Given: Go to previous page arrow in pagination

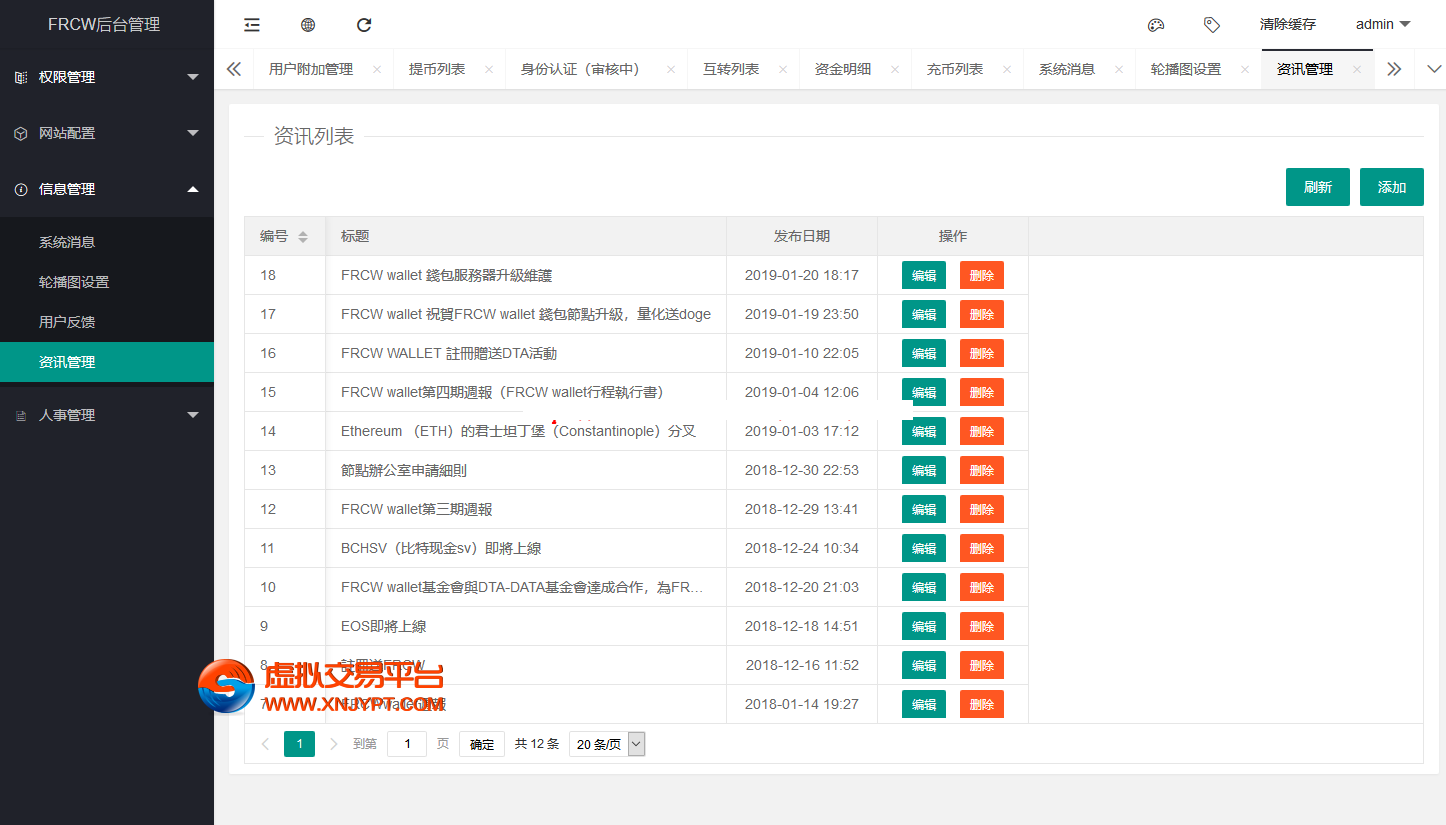Looking at the screenshot, I should tap(265, 744).
